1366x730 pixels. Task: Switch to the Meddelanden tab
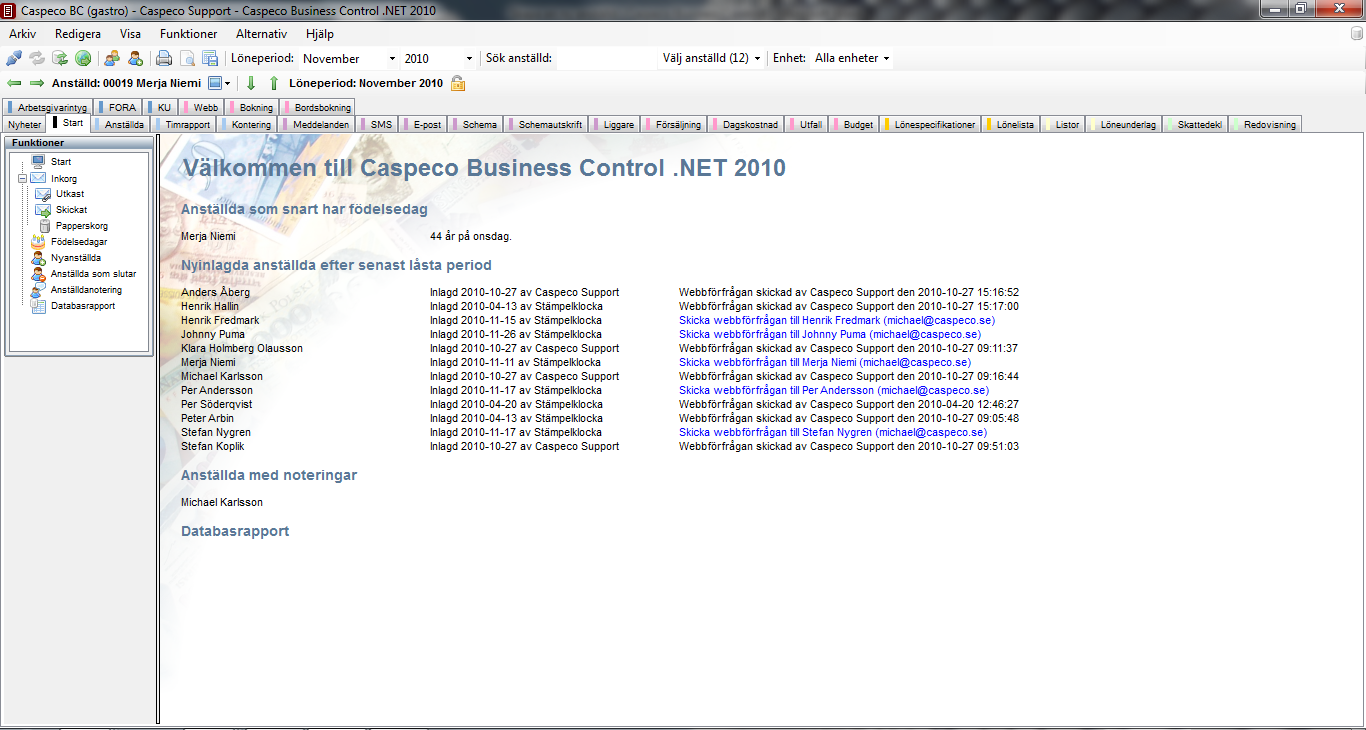317,124
